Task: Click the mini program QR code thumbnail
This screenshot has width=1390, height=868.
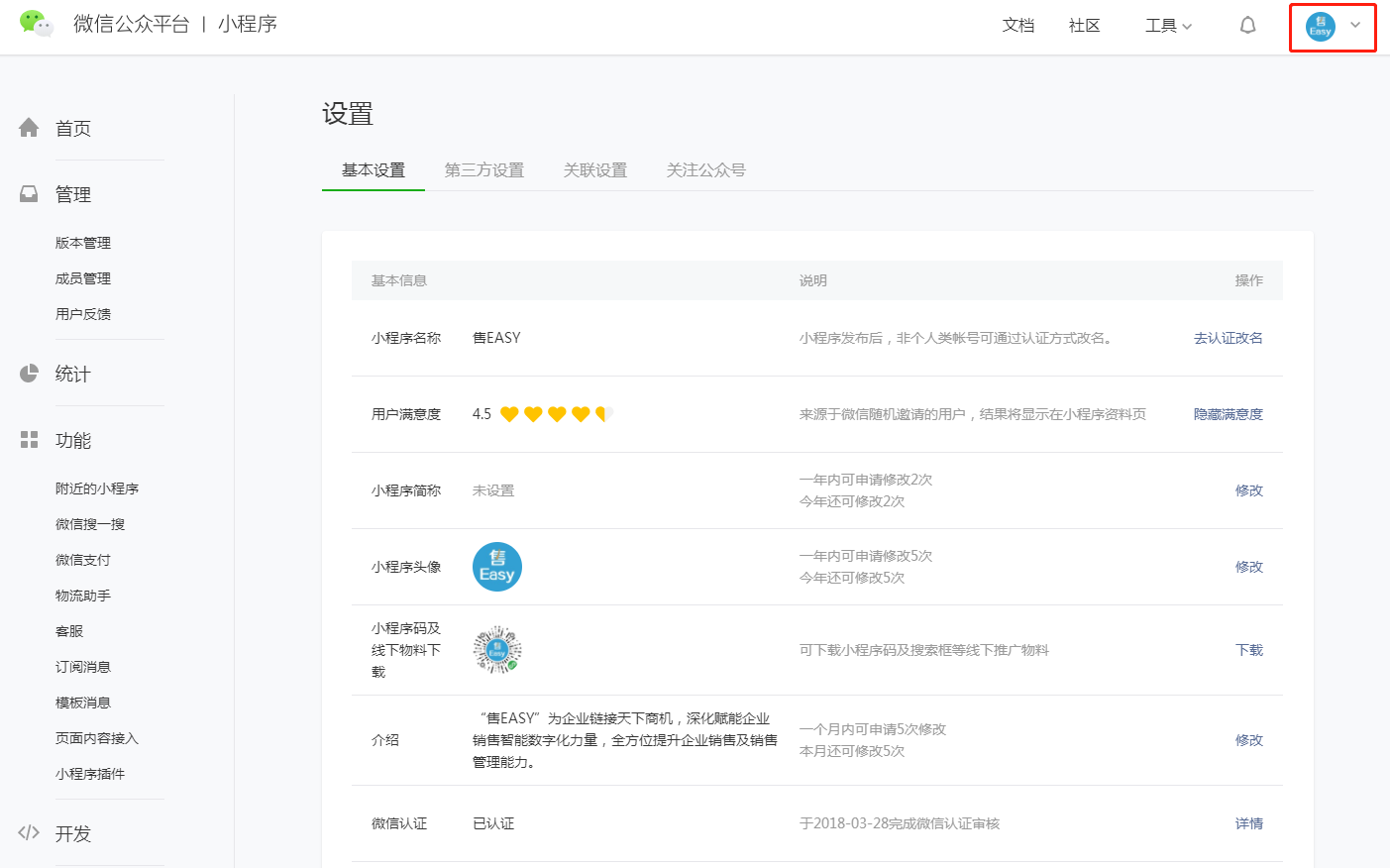Action: point(497,650)
